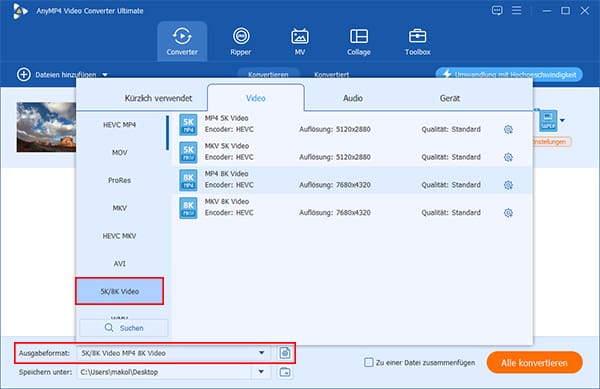Open the MV module
Viewport: 600px width, 389px height.
(x=300, y=41)
